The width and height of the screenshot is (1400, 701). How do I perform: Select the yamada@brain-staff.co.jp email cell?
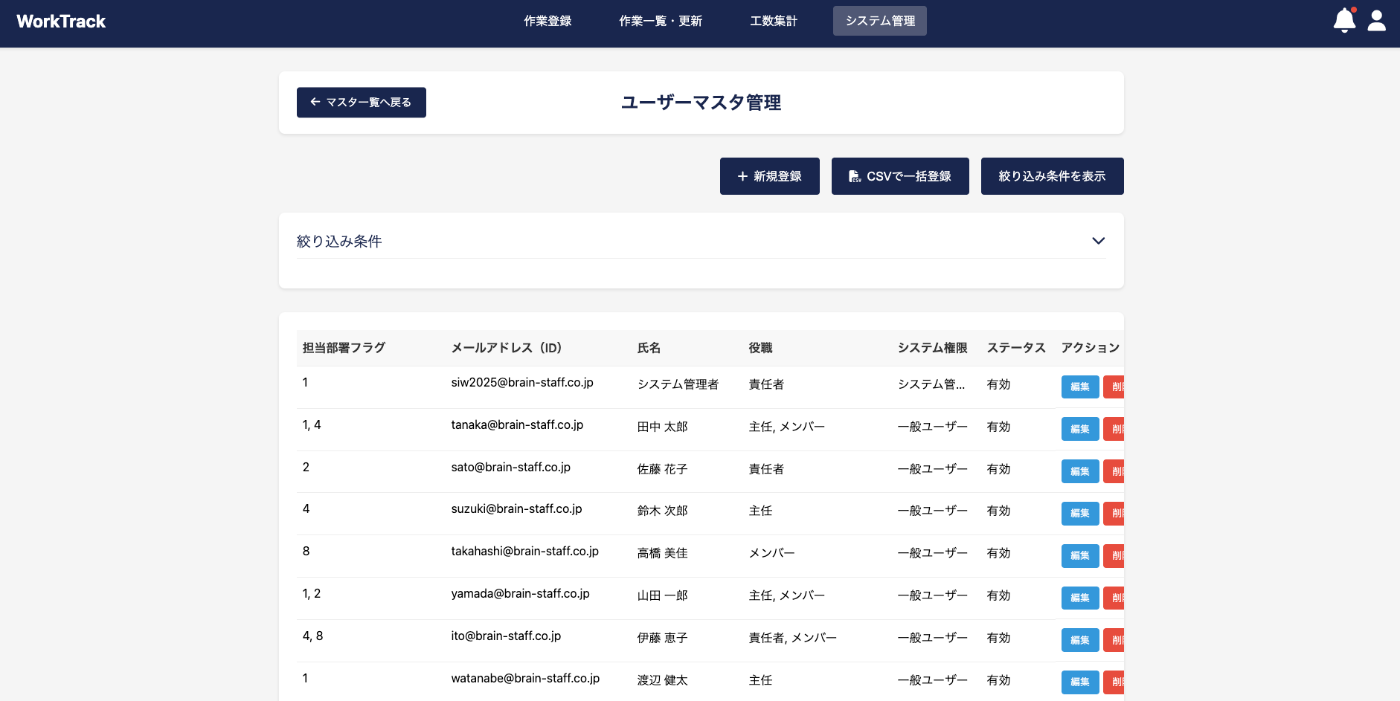(520, 594)
